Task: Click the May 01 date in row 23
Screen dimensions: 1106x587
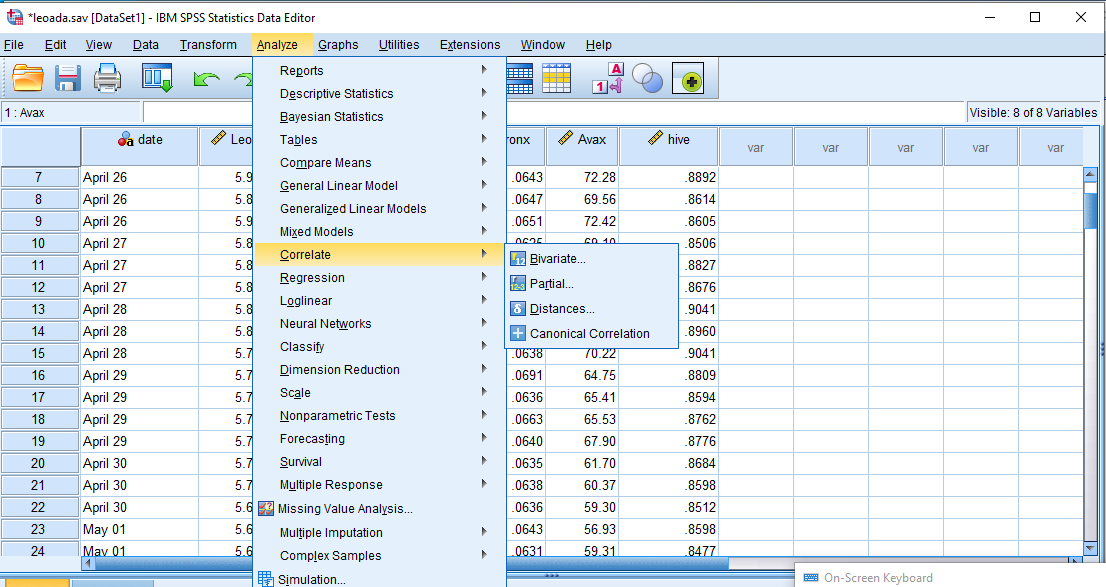Action: 140,529
